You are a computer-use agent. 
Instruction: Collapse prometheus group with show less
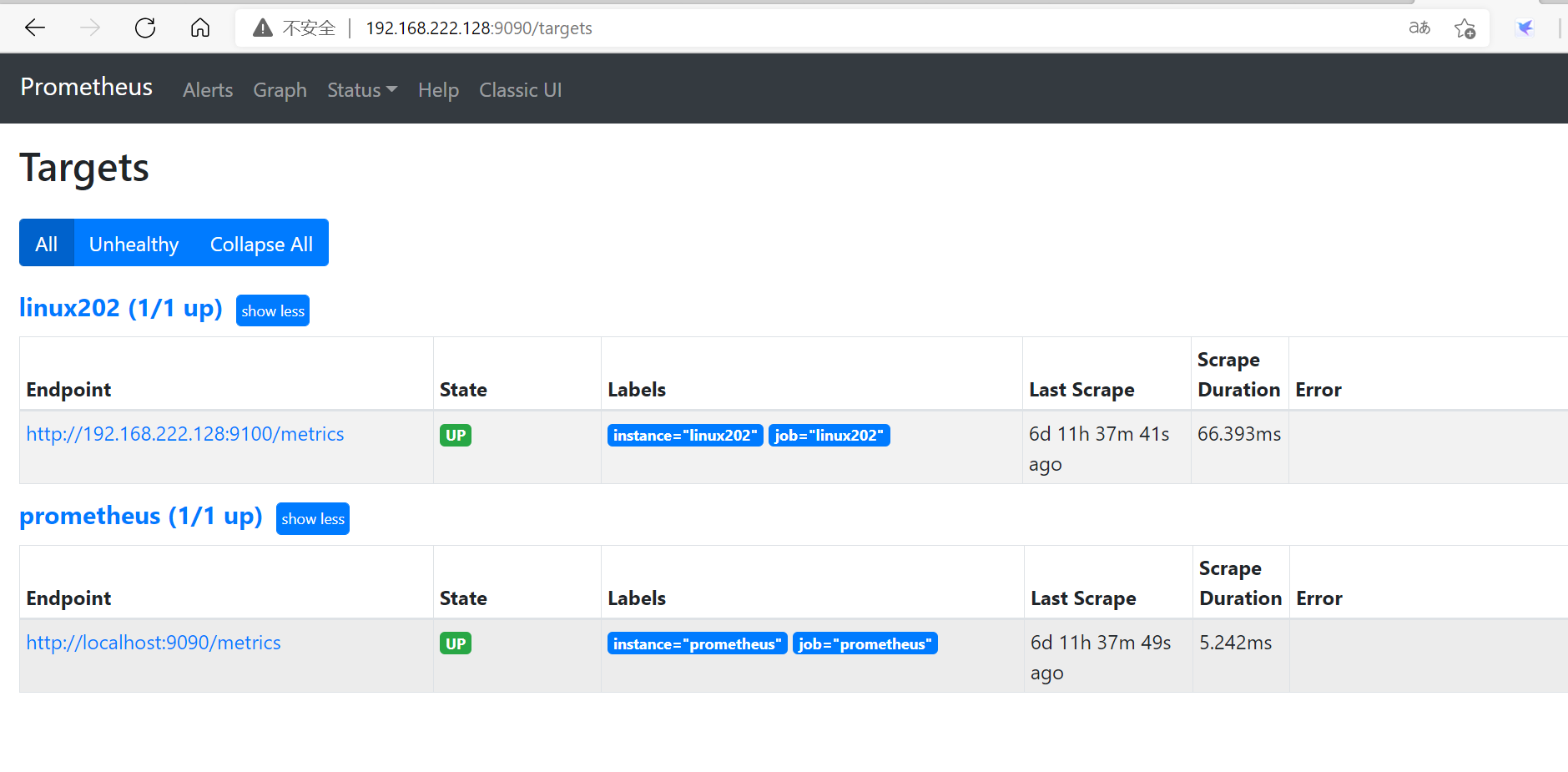tap(313, 518)
